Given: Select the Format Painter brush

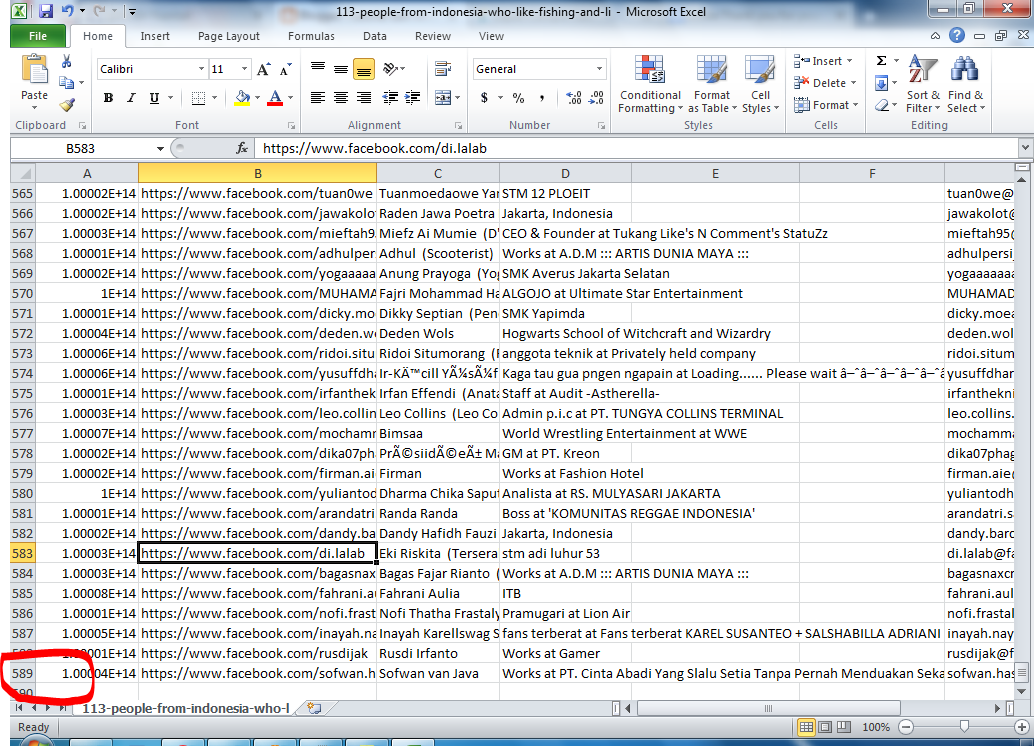Looking at the screenshot, I should 67,104.
